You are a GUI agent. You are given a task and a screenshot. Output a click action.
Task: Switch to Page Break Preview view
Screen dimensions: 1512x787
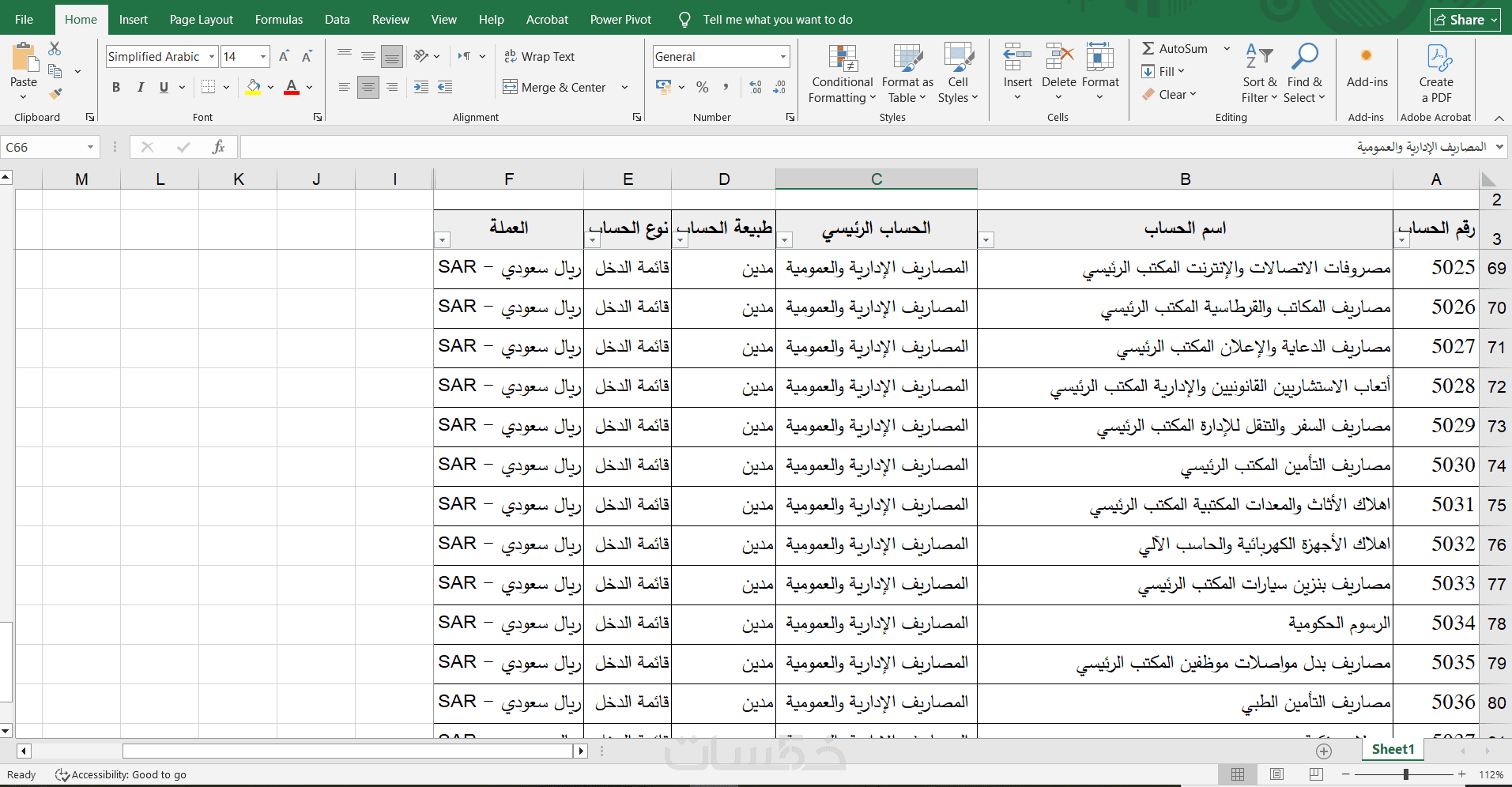pyautogui.click(x=1316, y=774)
